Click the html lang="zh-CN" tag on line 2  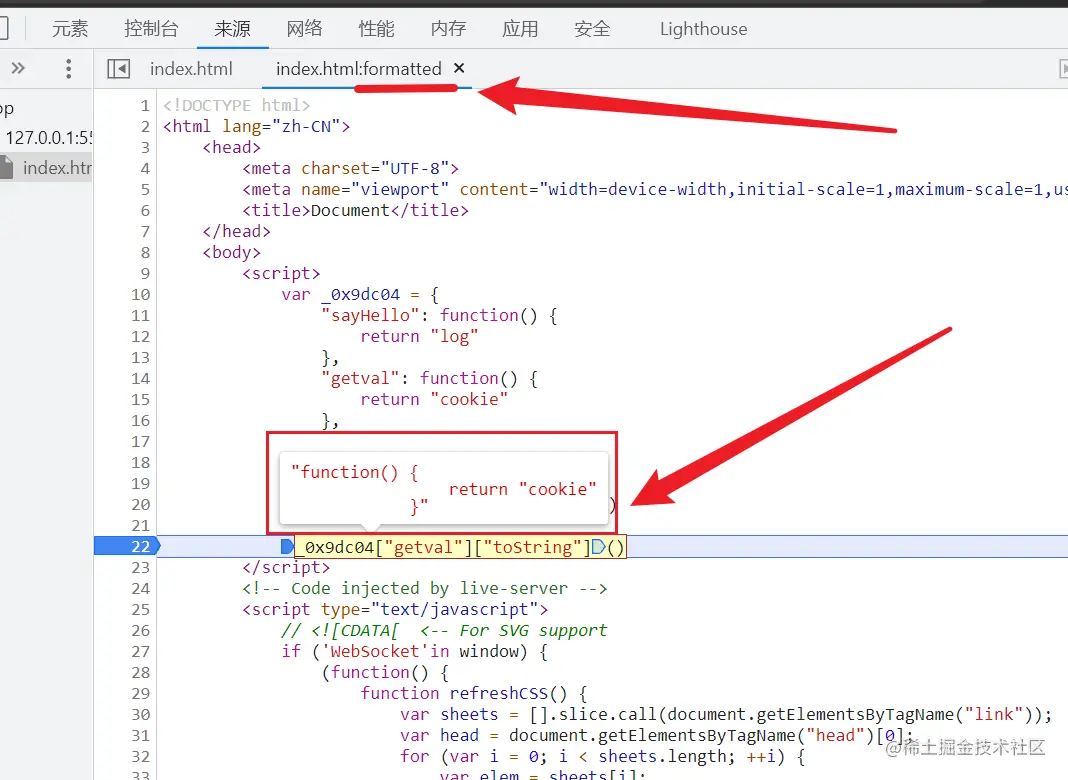point(257,126)
